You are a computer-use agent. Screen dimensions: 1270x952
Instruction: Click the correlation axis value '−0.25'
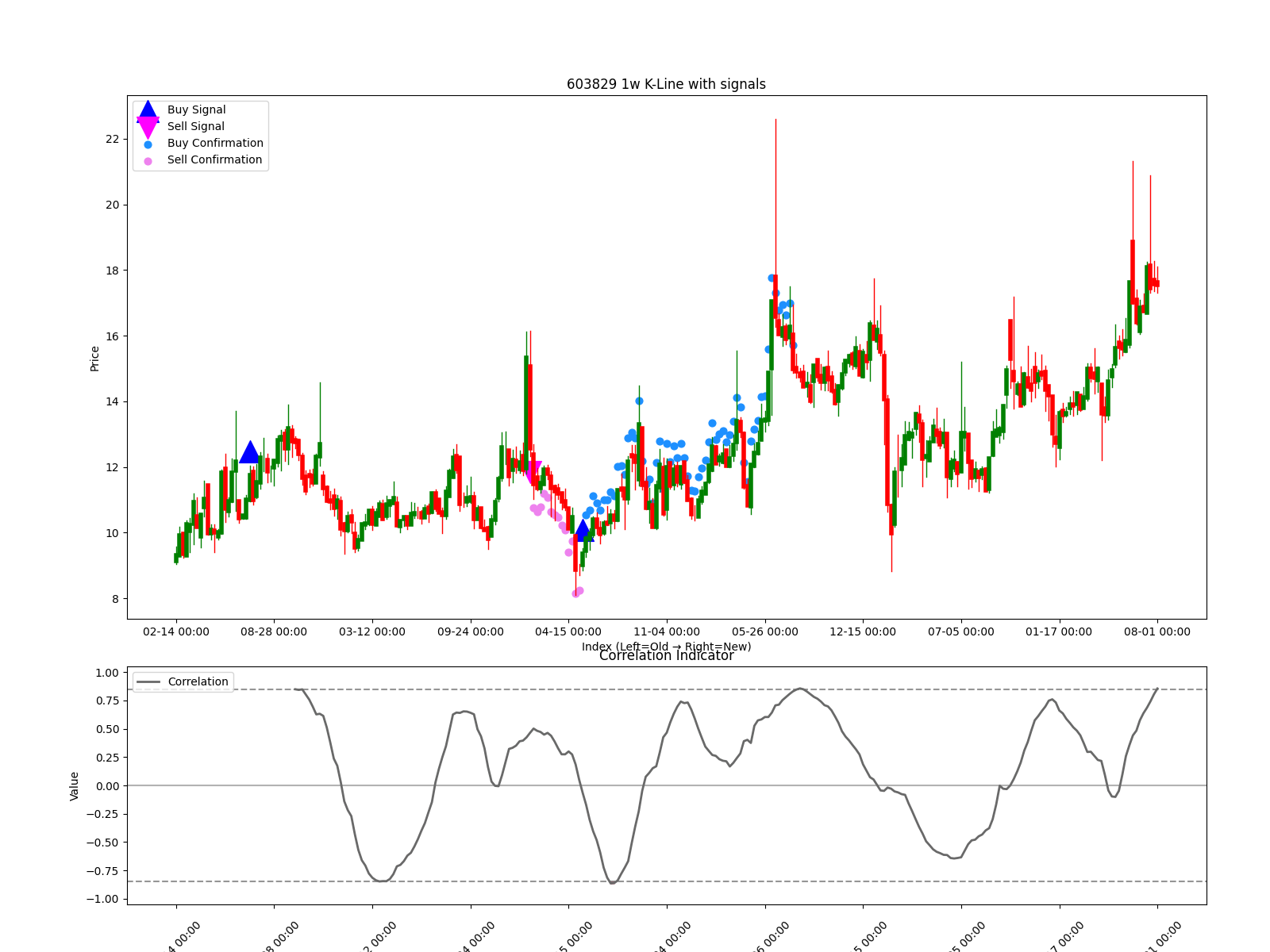(102, 814)
